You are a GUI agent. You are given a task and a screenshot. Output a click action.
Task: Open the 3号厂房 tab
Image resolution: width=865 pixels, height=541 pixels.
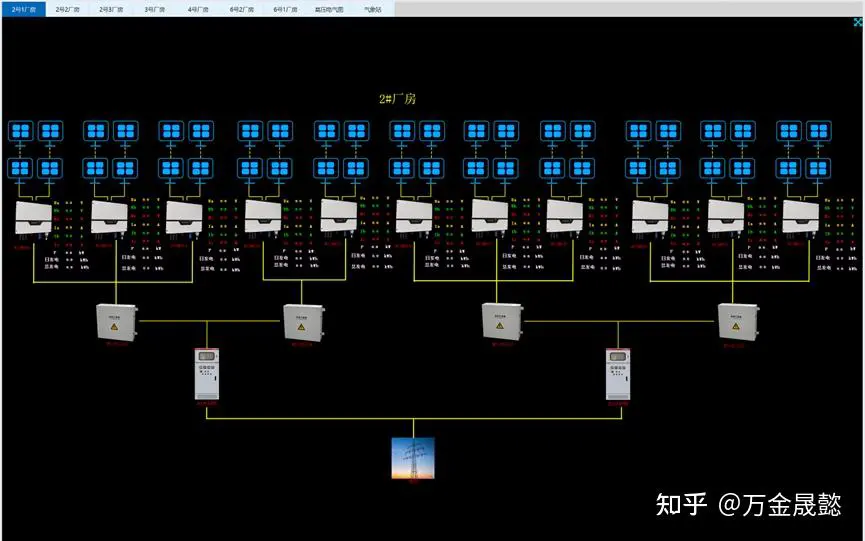pyautogui.click(x=154, y=8)
